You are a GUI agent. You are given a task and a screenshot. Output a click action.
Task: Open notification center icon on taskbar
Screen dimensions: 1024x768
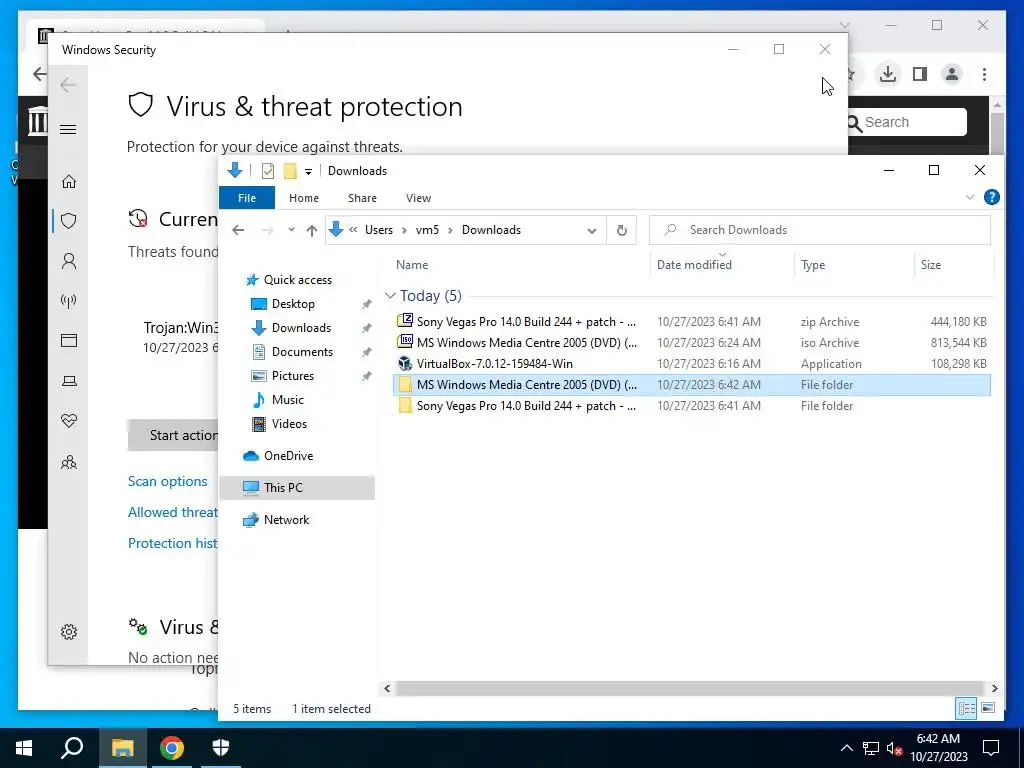(991, 748)
